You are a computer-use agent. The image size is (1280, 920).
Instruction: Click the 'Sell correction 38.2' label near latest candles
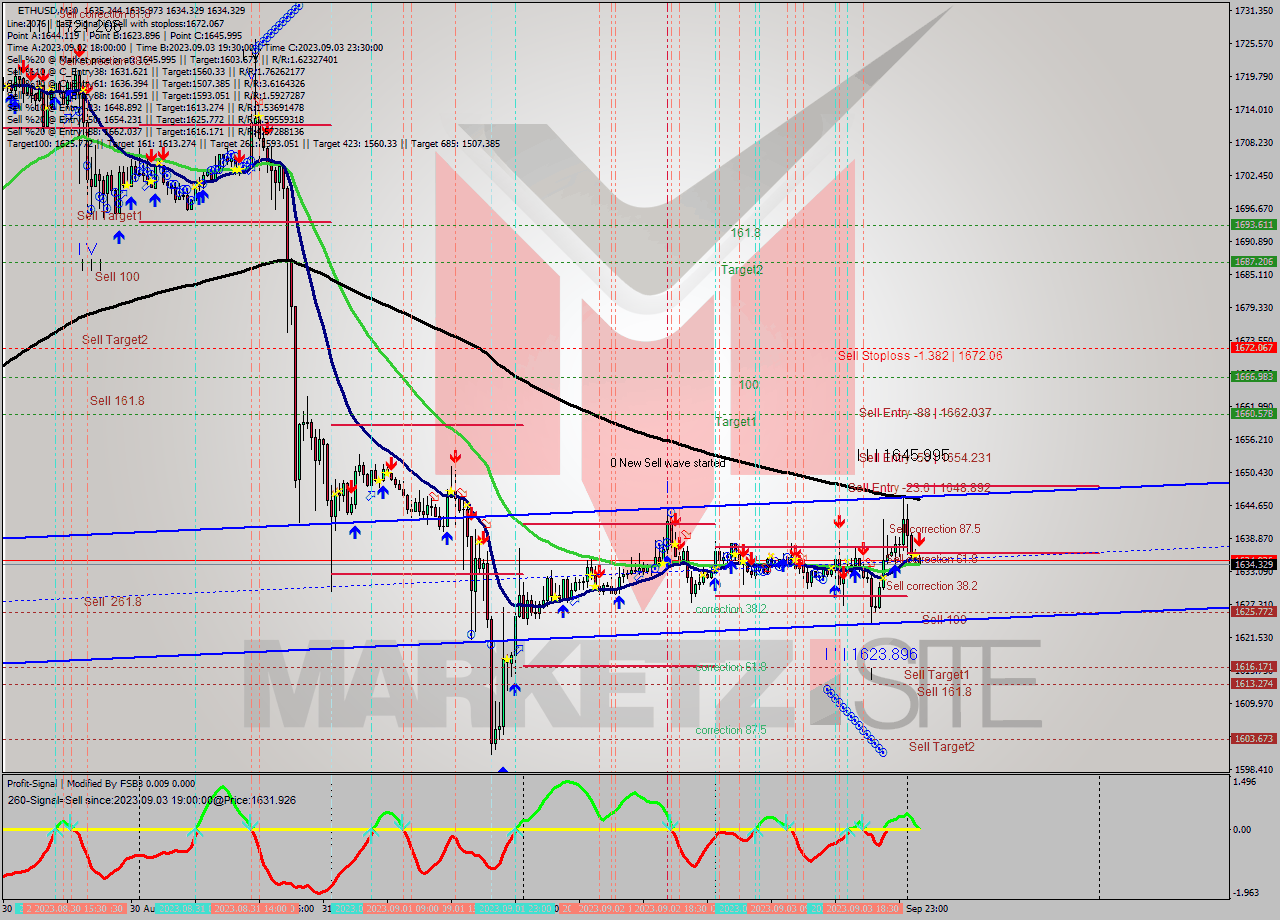931,586
